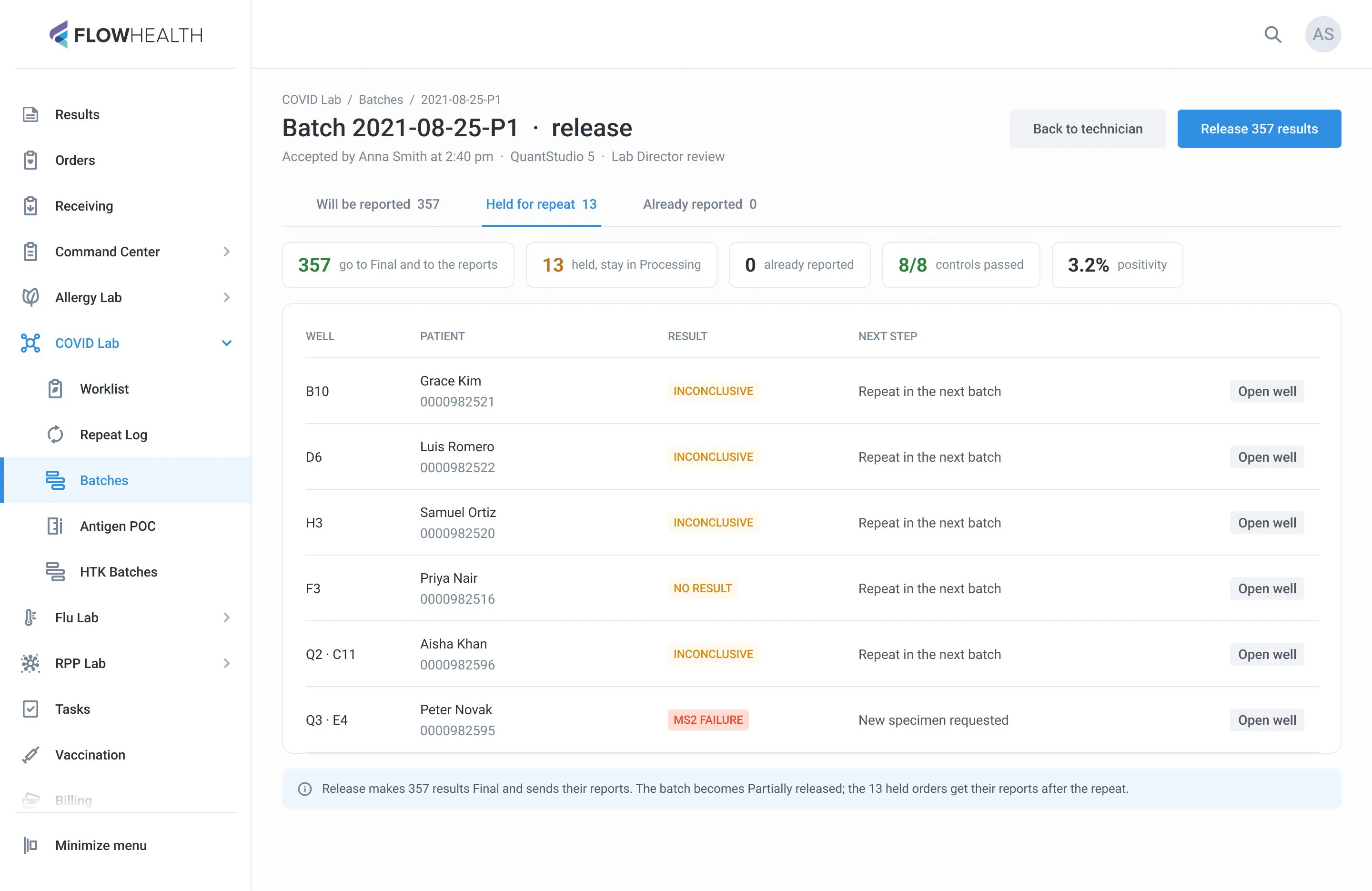Select the Antigen POC icon
Viewport: 1372px width, 891px height.
55,526
